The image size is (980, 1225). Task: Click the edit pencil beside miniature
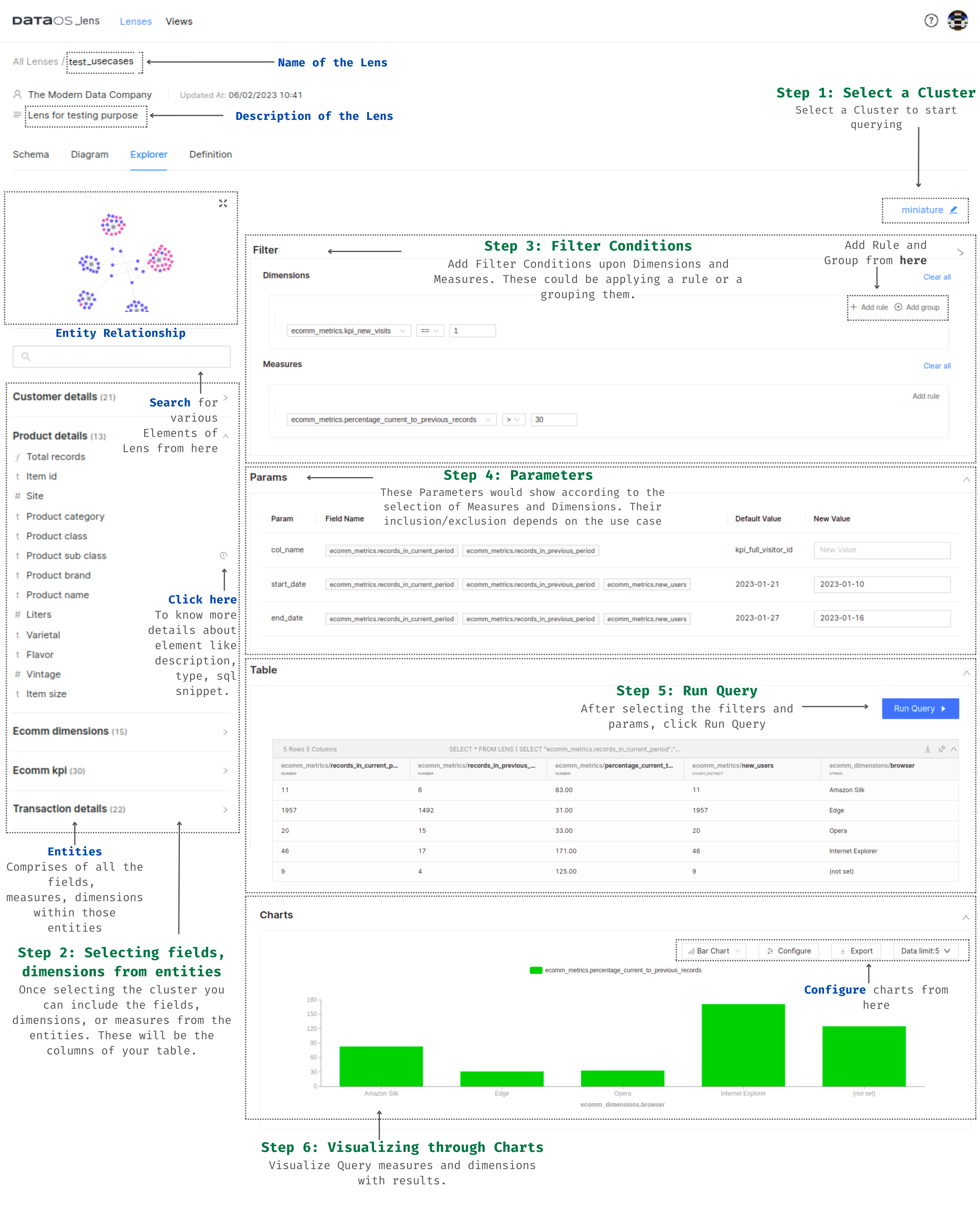[x=954, y=210]
